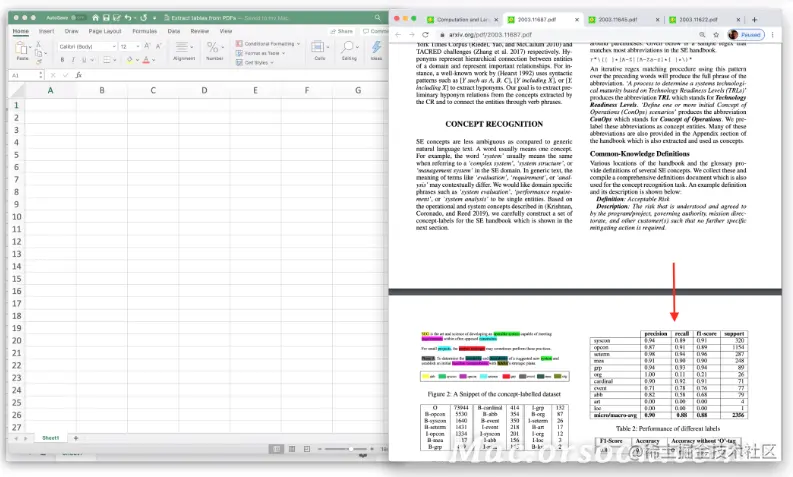Click the Paused profile button in browser
Image resolution: width=793 pixels, height=477 pixels.
tap(746, 35)
